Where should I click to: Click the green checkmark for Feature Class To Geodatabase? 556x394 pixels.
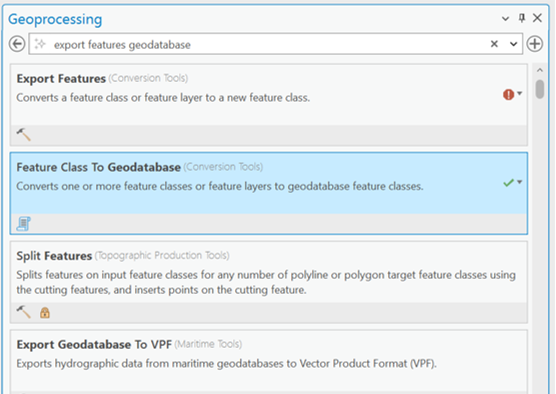[508, 183]
